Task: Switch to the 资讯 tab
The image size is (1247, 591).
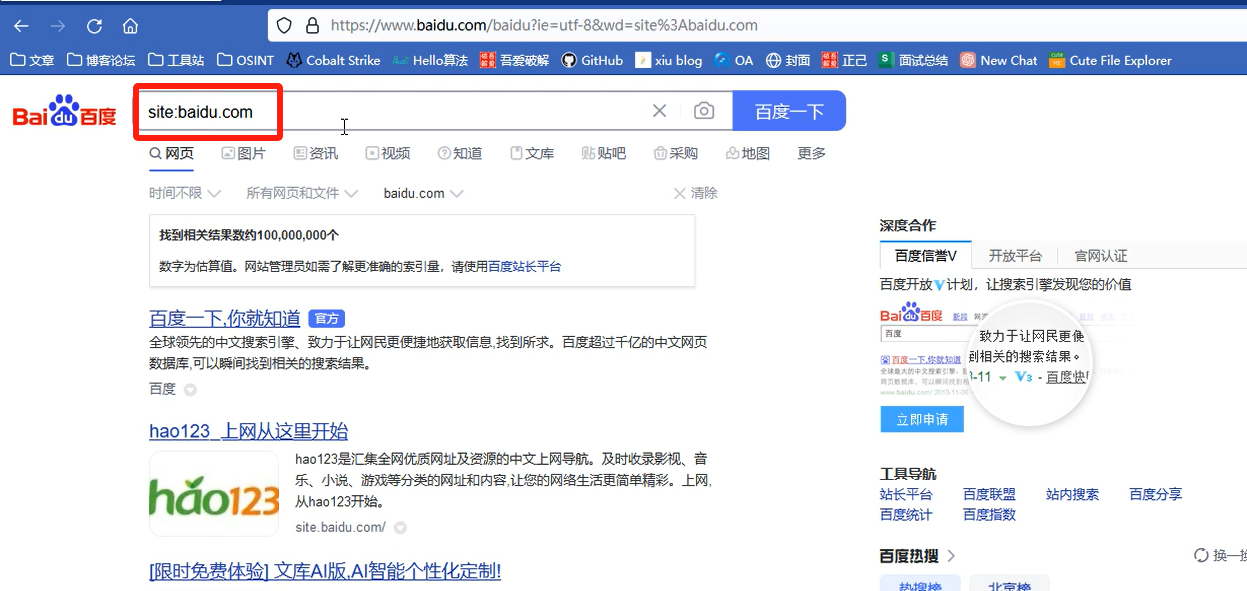Action: pos(315,153)
